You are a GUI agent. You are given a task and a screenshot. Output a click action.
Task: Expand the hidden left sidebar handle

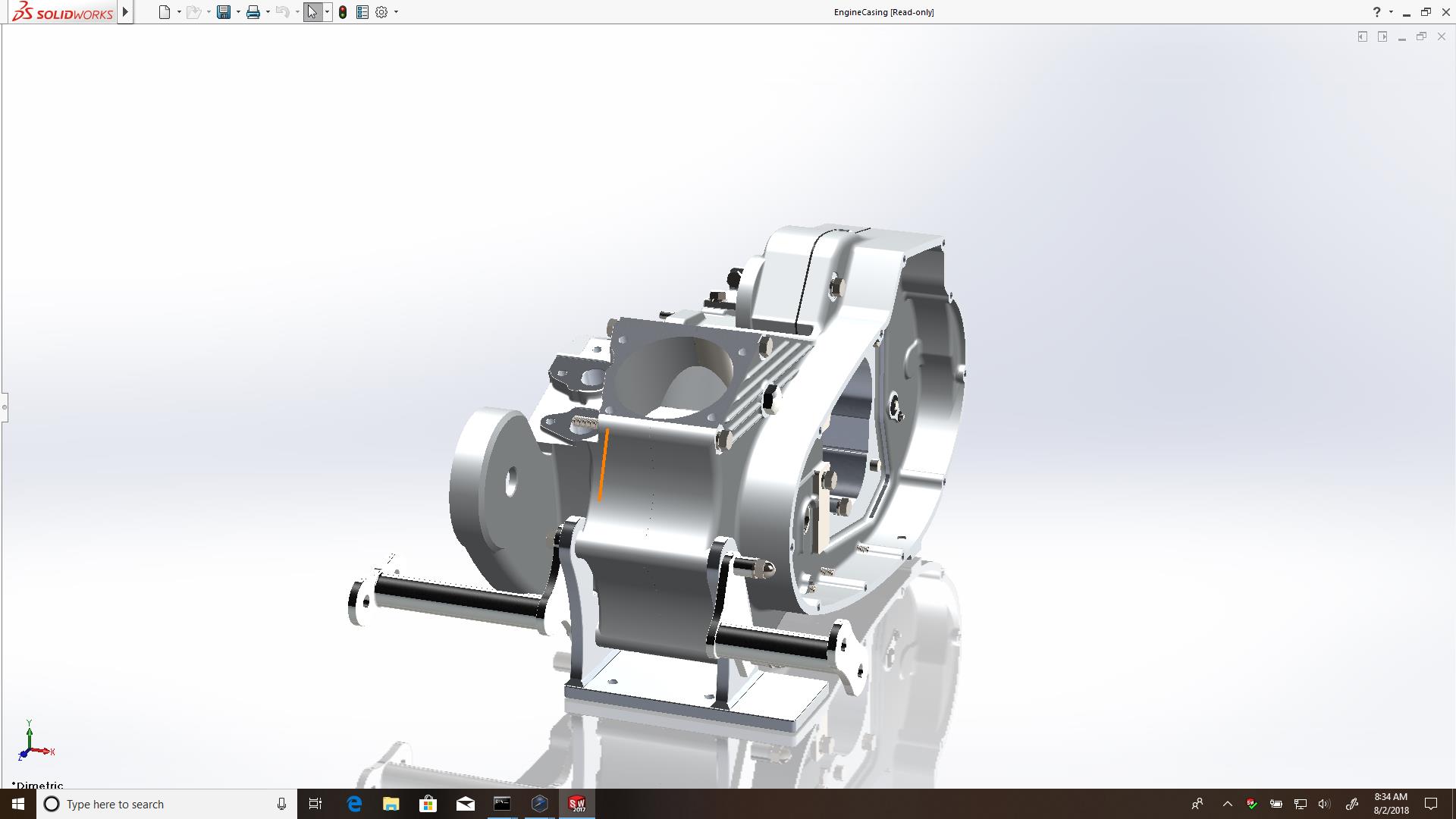click(4, 407)
